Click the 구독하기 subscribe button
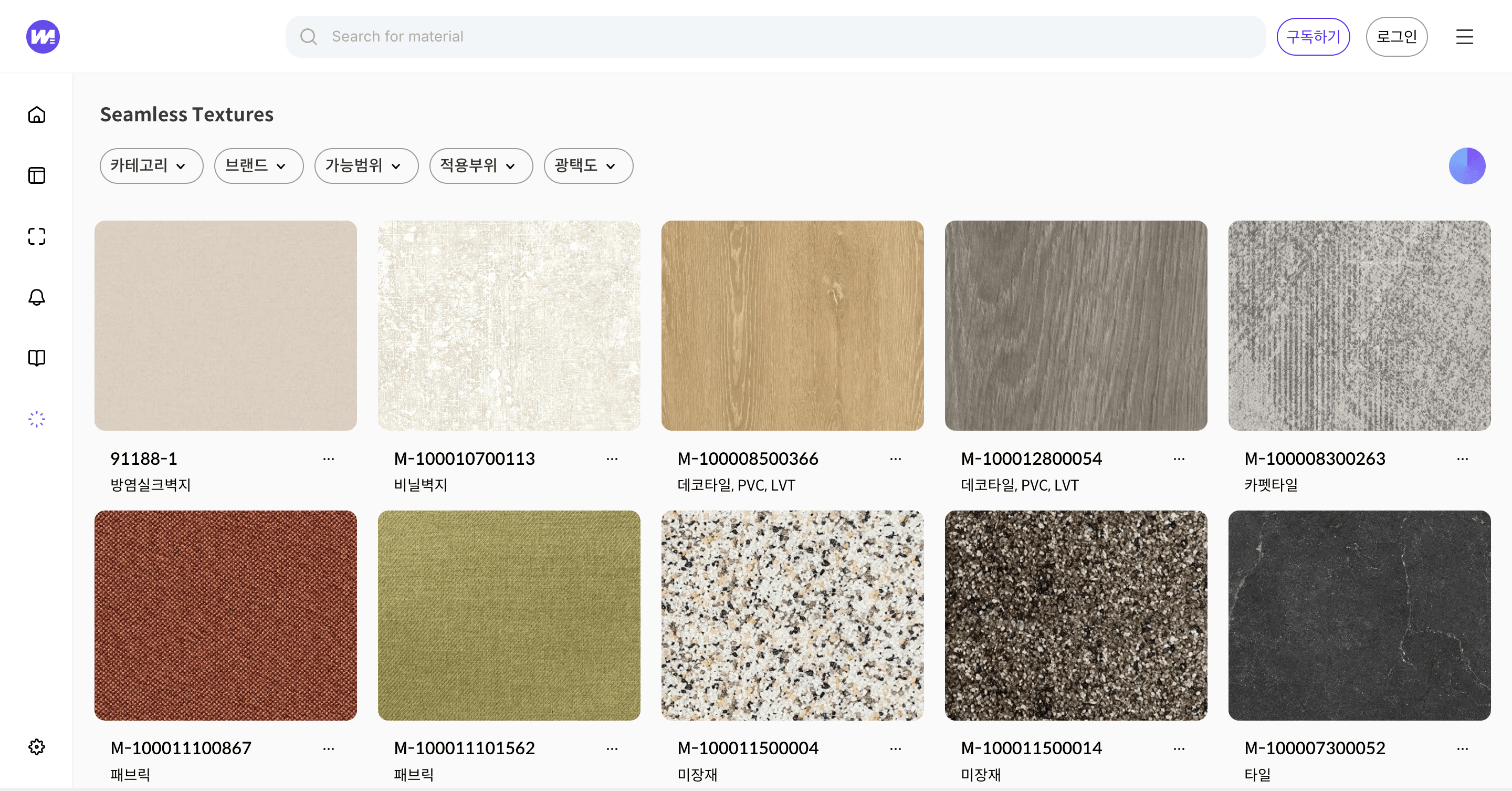This screenshot has height=791, width=1512. [1313, 36]
